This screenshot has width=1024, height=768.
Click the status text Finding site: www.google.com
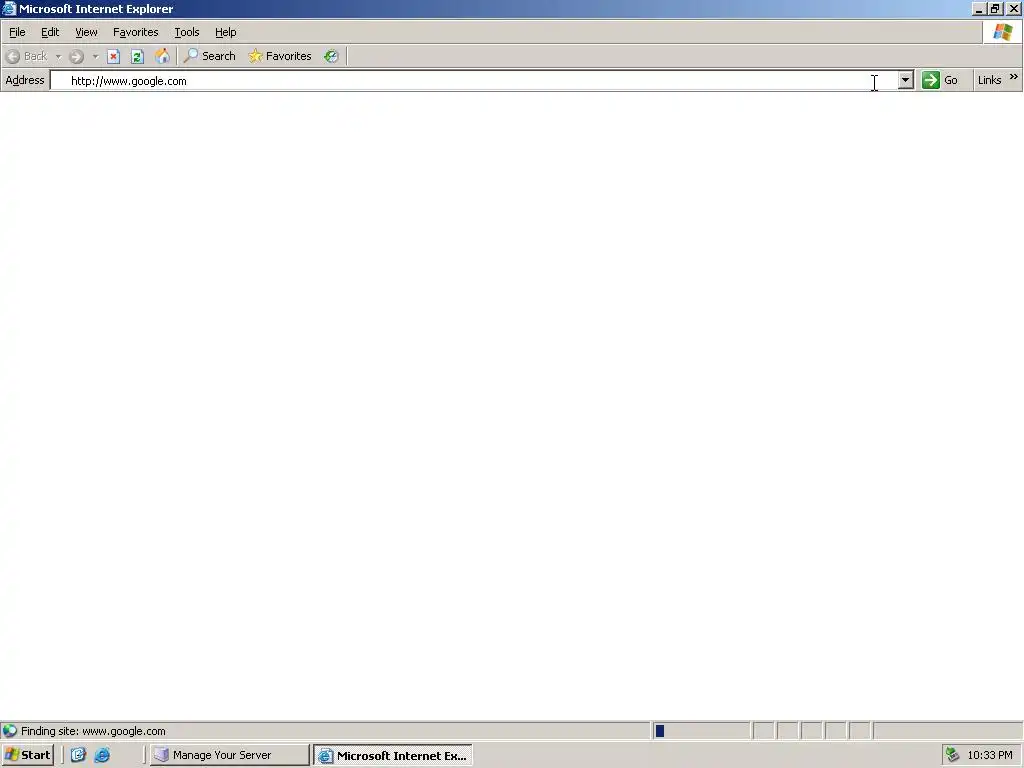point(93,731)
